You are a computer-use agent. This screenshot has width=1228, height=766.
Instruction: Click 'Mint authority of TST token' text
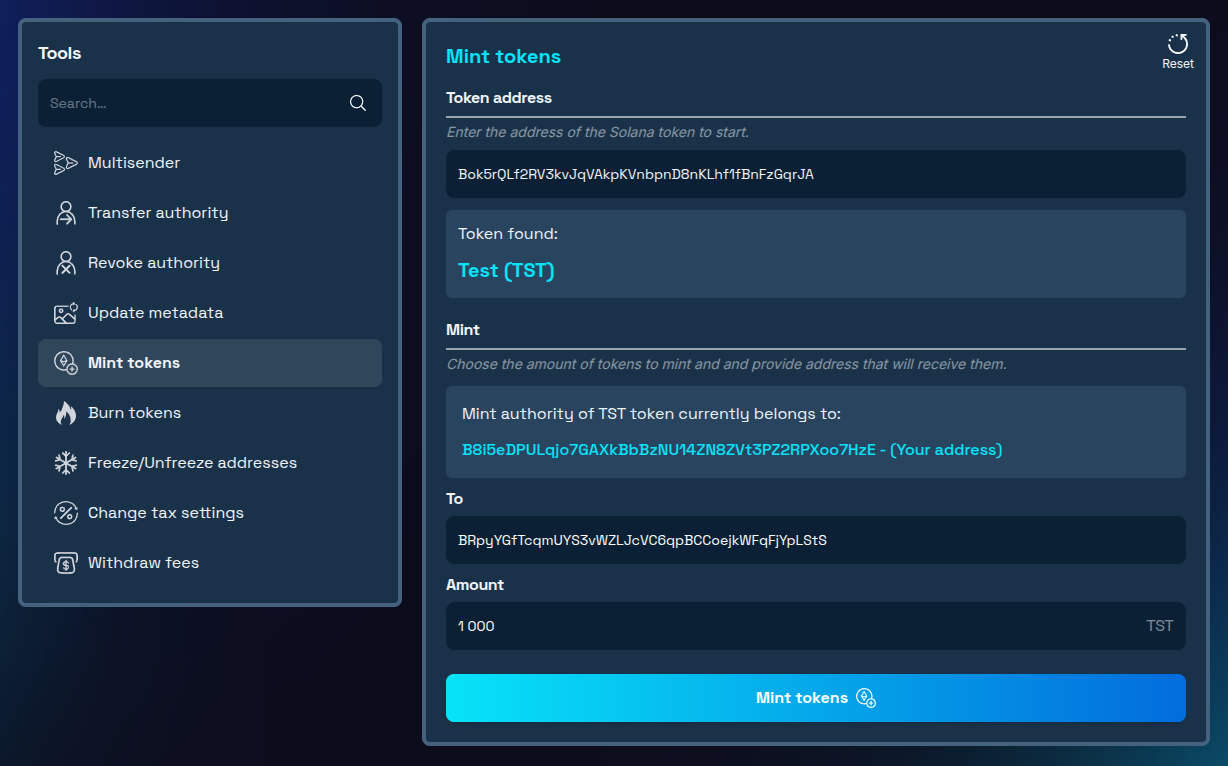[x=651, y=414]
